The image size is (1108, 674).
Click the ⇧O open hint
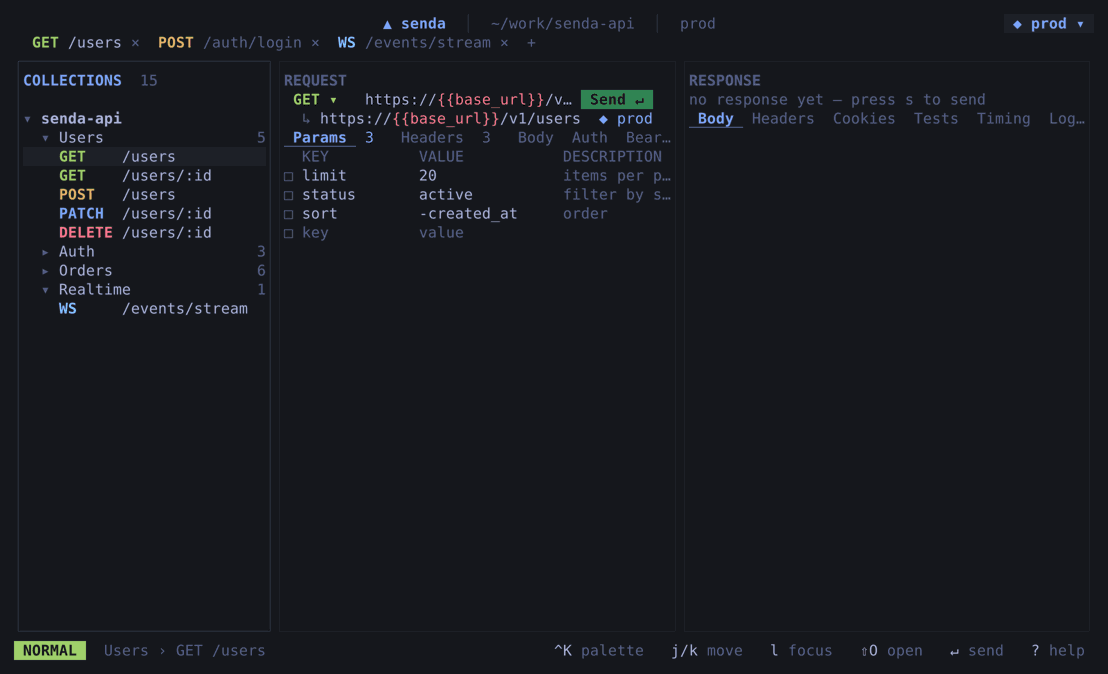pos(891,651)
